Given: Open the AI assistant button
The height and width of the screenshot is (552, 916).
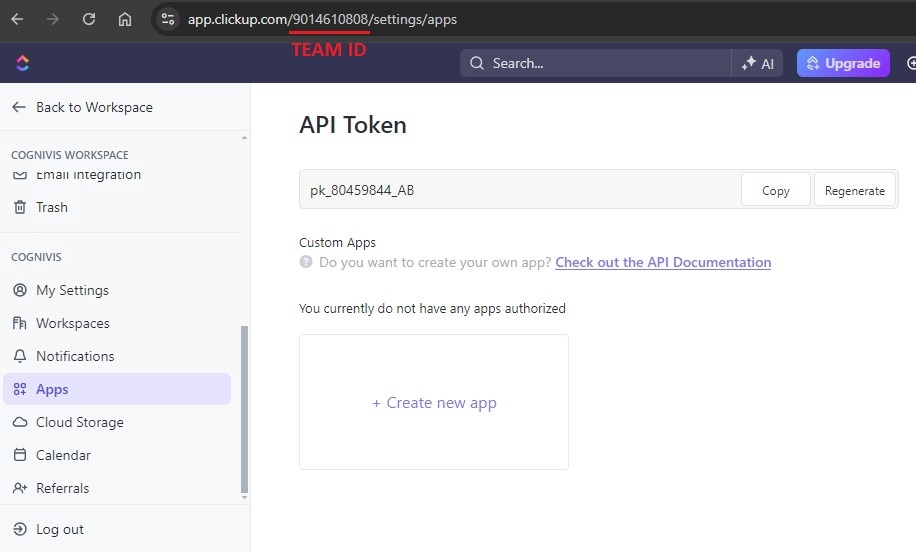Looking at the screenshot, I should pyautogui.click(x=758, y=63).
